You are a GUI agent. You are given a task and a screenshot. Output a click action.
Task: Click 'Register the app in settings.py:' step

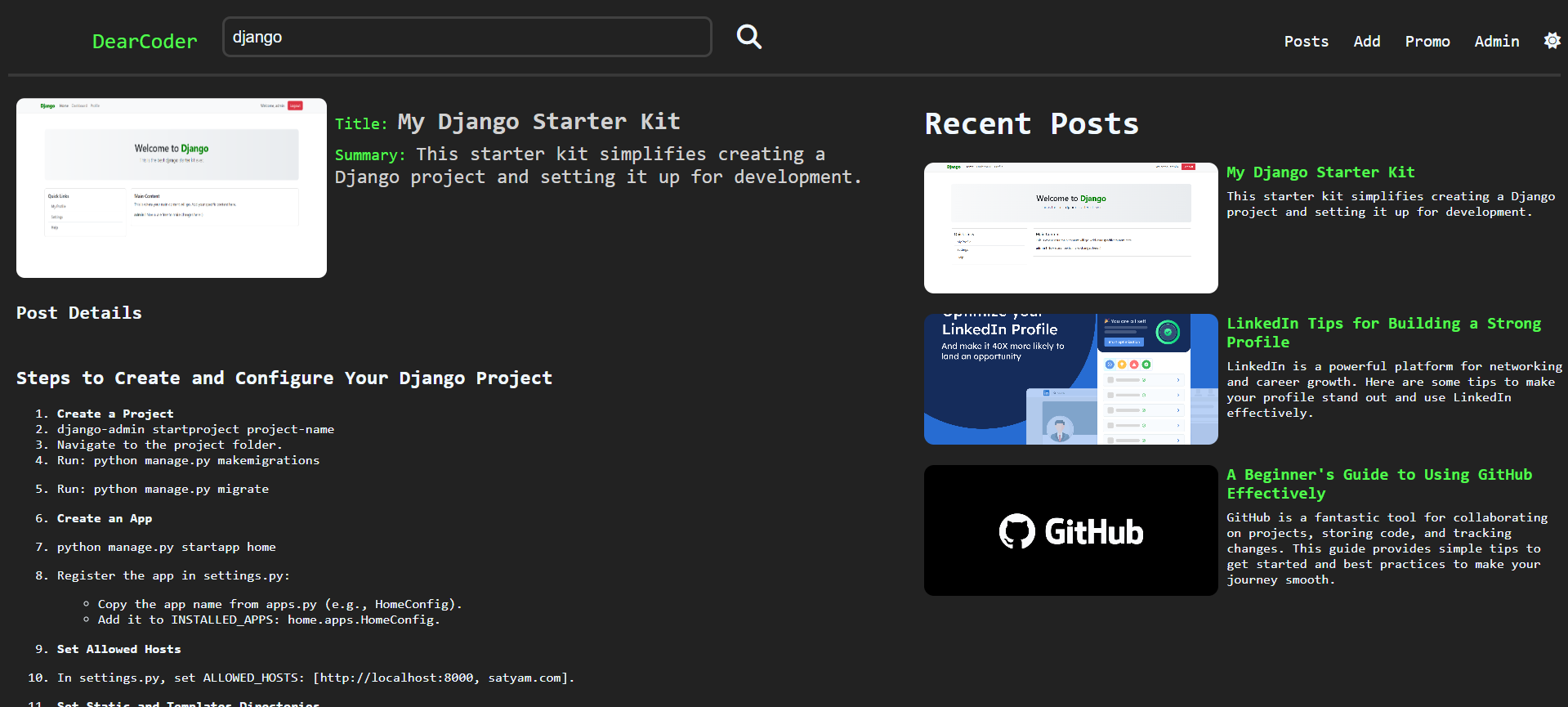(x=173, y=575)
